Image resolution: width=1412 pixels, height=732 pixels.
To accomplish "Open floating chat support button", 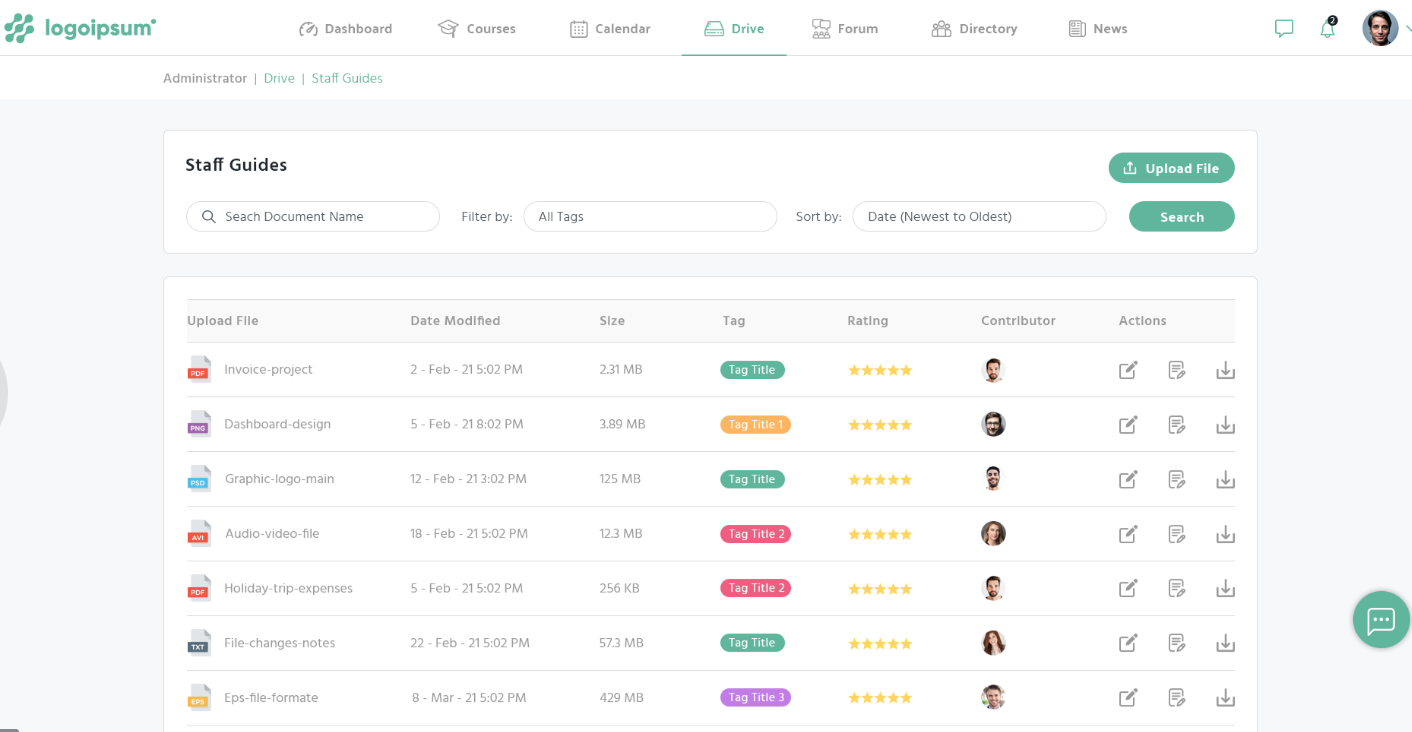I will (x=1381, y=620).
